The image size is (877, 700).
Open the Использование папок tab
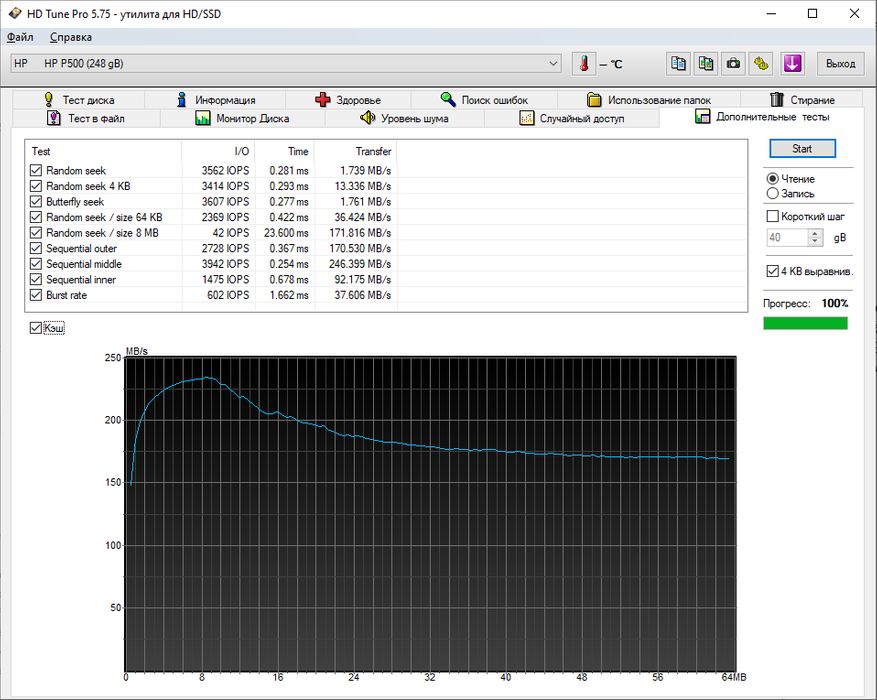tap(649, 100)
